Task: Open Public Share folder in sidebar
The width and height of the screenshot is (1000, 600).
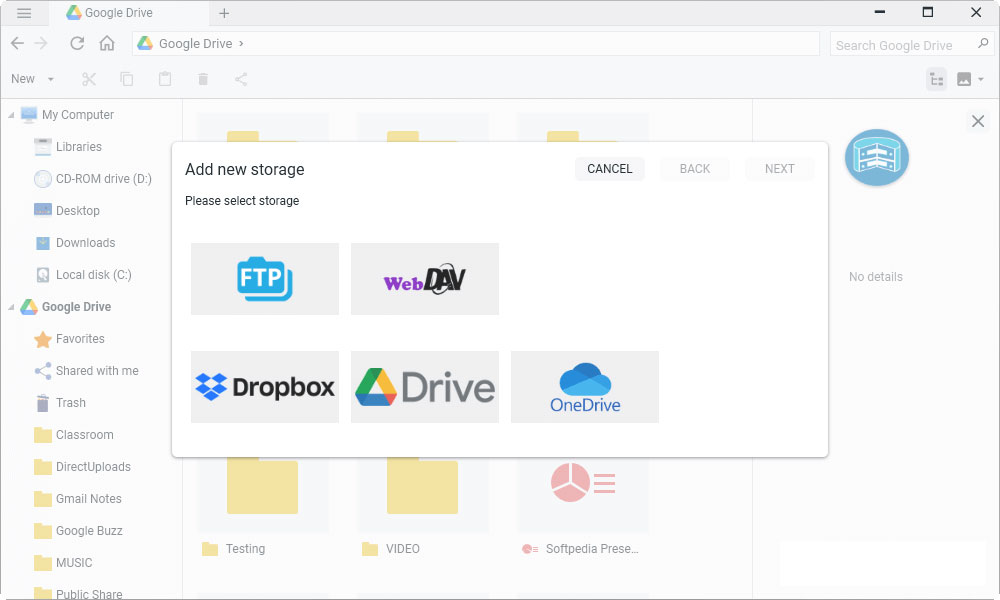Action: [89, 593]
